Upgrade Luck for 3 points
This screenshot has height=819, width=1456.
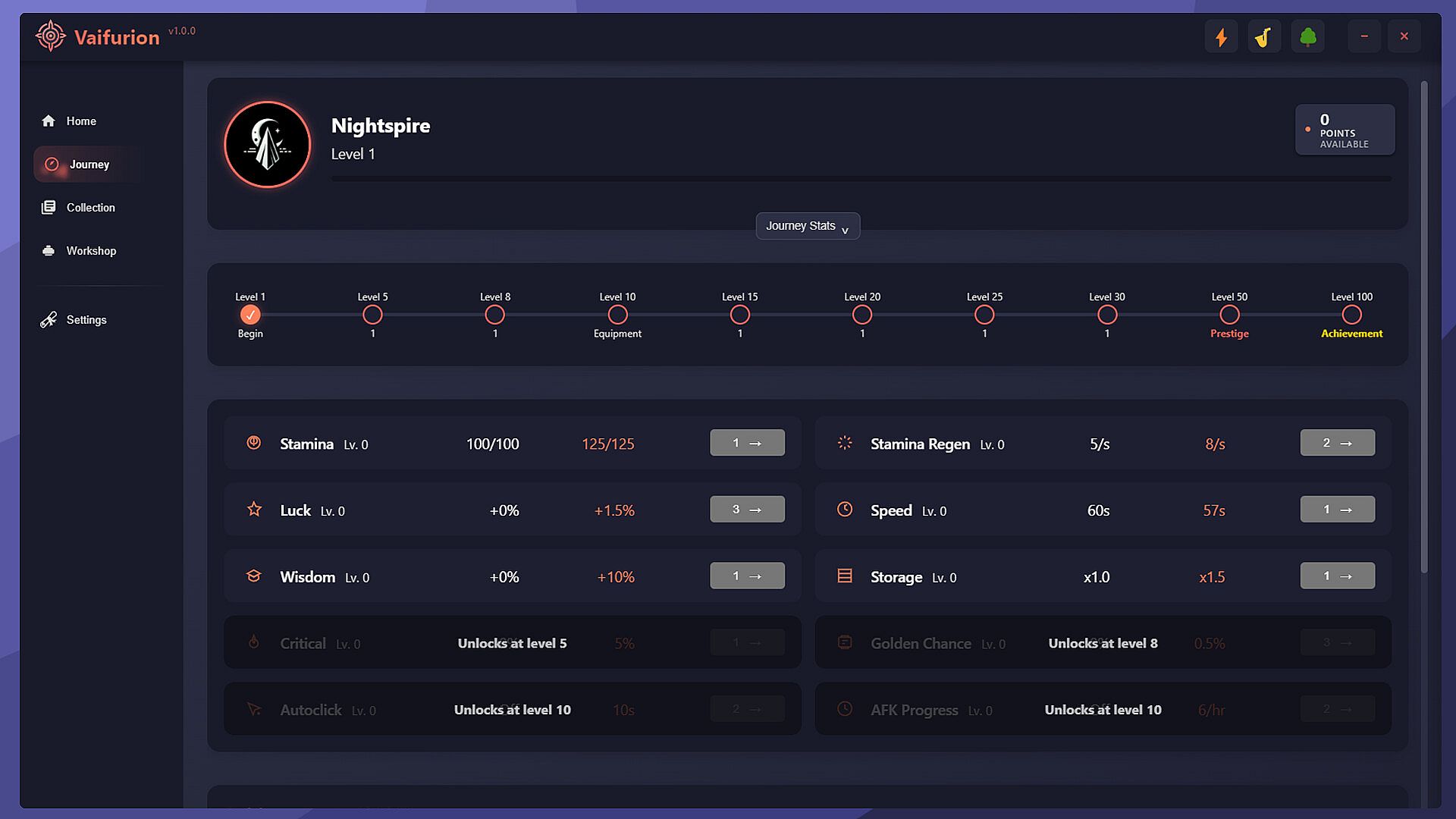[747, 510]
